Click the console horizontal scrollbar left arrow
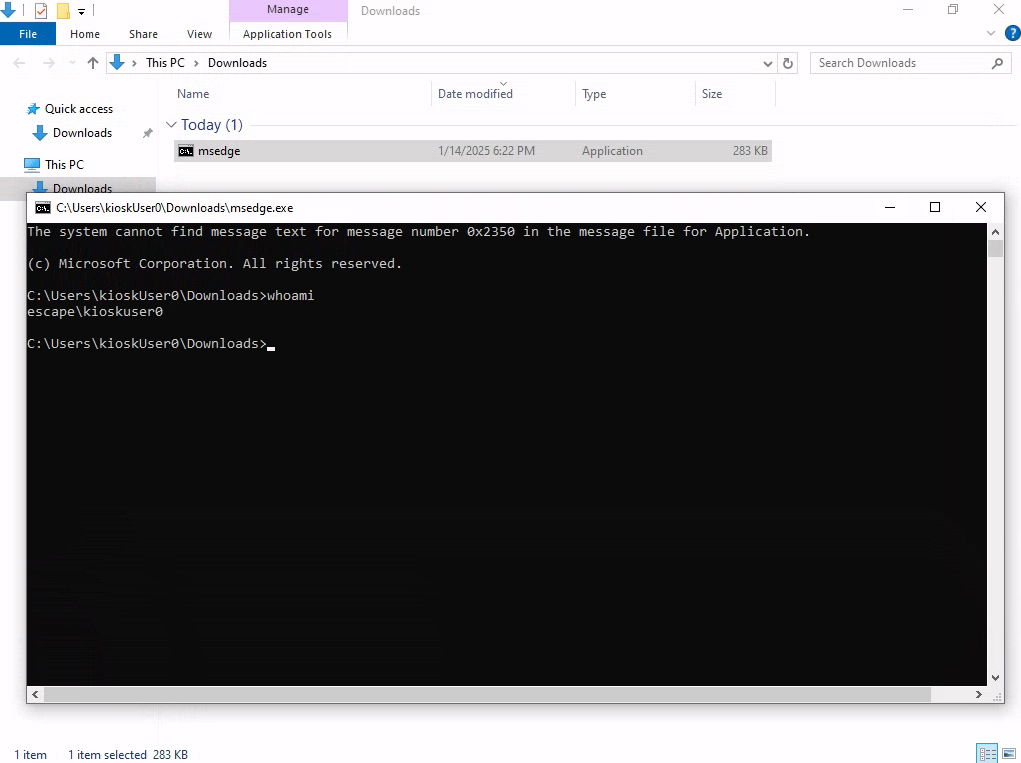Screen dimensions: 1021x763 pyautogui.click(x=35, y=695)
